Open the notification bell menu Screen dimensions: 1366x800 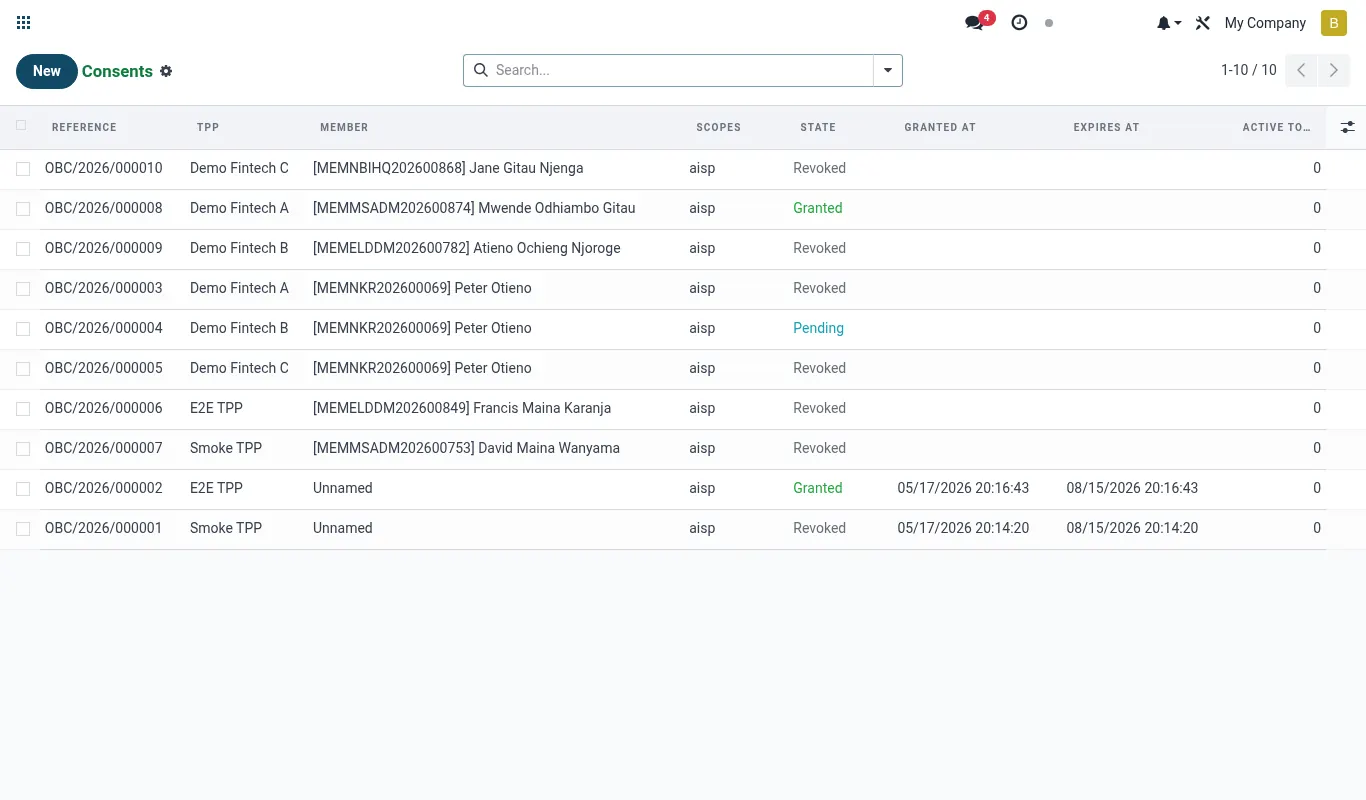click(x=1168, y=23)
